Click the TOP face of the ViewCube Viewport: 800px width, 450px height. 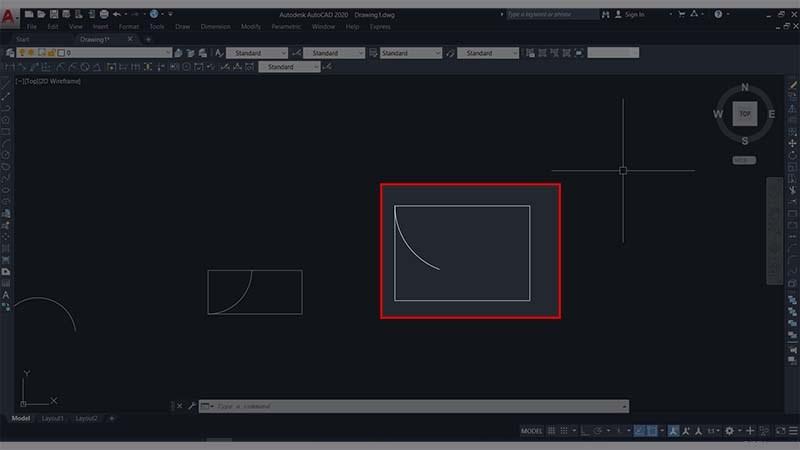coord(745,114)
